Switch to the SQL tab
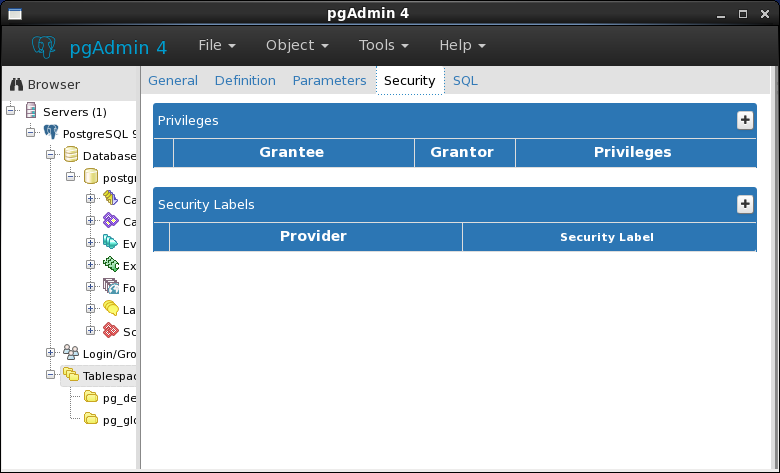This screenshot has width=780, height=473. (x=465, y=81)
